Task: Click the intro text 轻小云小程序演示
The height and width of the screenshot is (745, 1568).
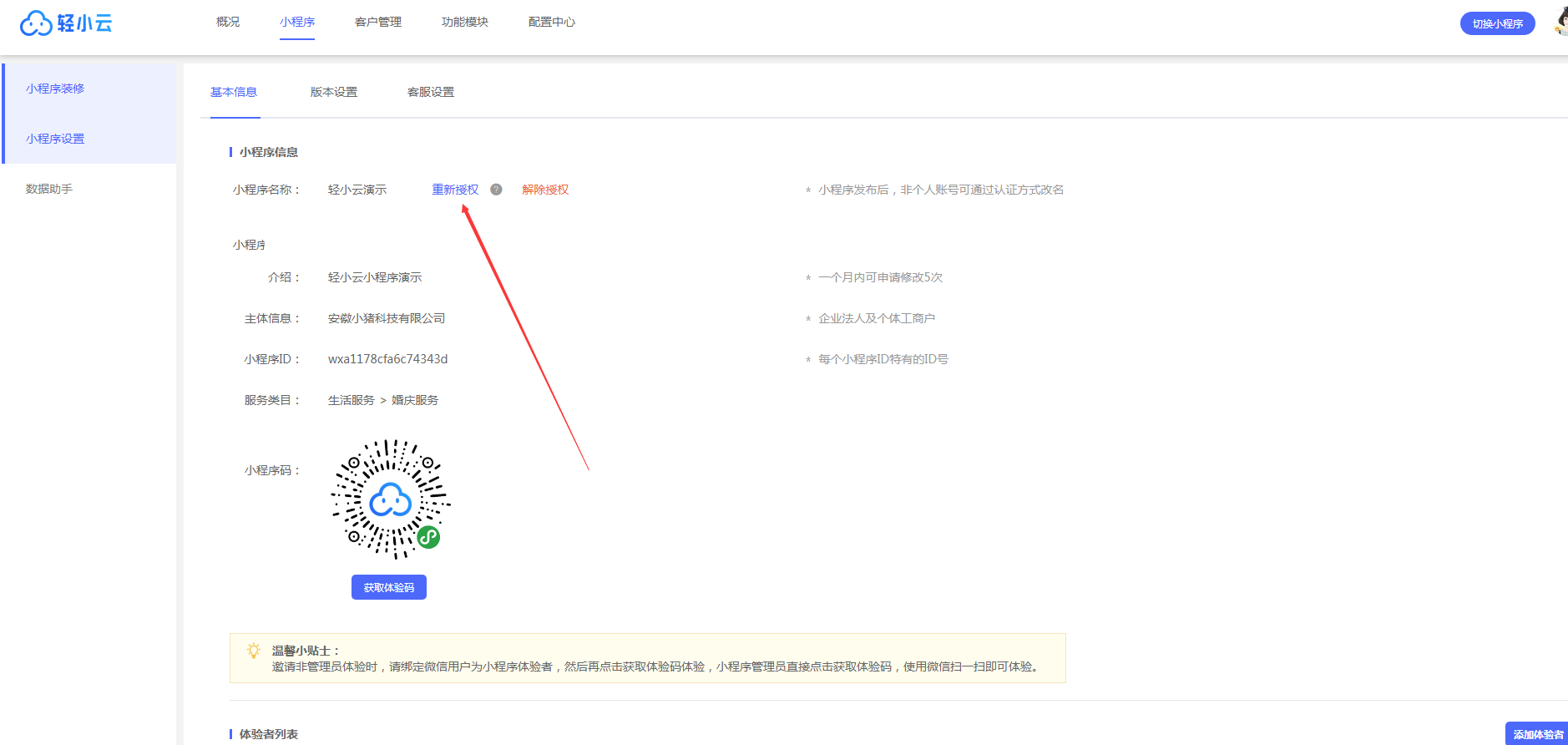Action: point(375,277)
